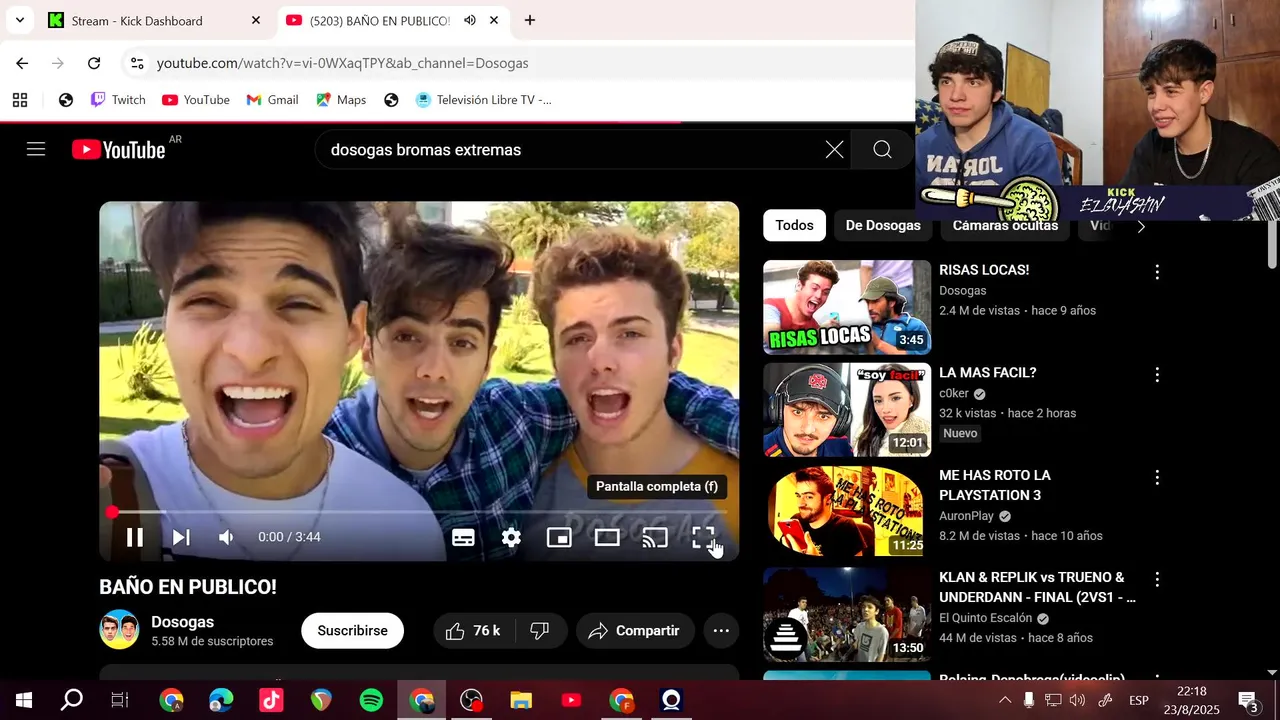1280x720 pixels.
Task: Open Dosogas channel avatar
Action: [x=119, y=630]
